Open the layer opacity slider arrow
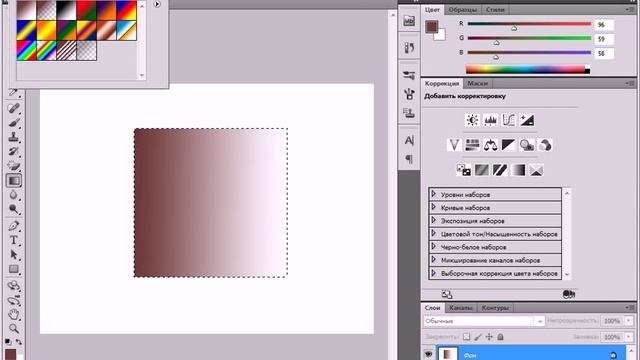This screenshot has width=640, height=360. coord(629,321)
